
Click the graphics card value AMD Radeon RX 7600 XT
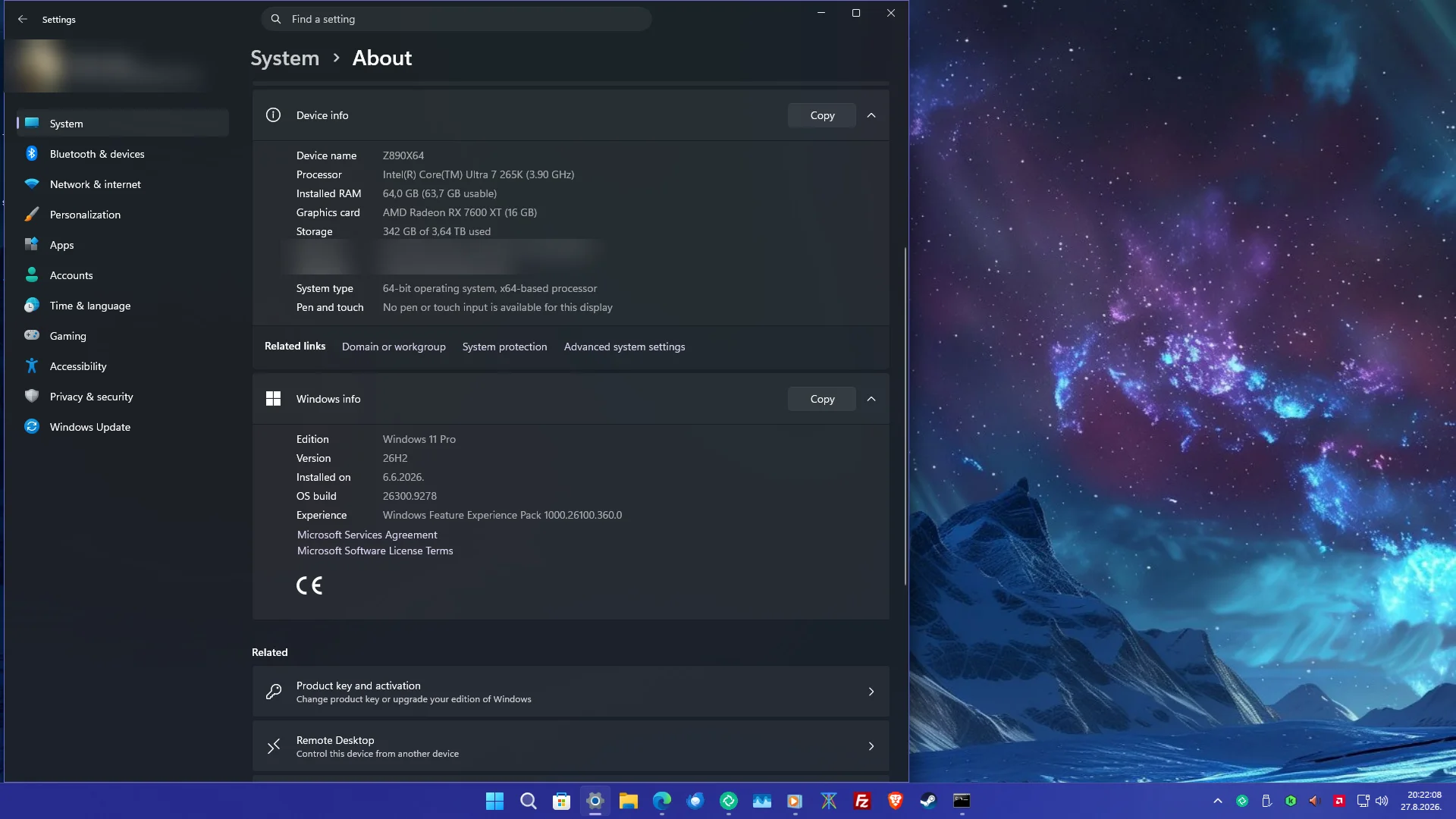460,212
